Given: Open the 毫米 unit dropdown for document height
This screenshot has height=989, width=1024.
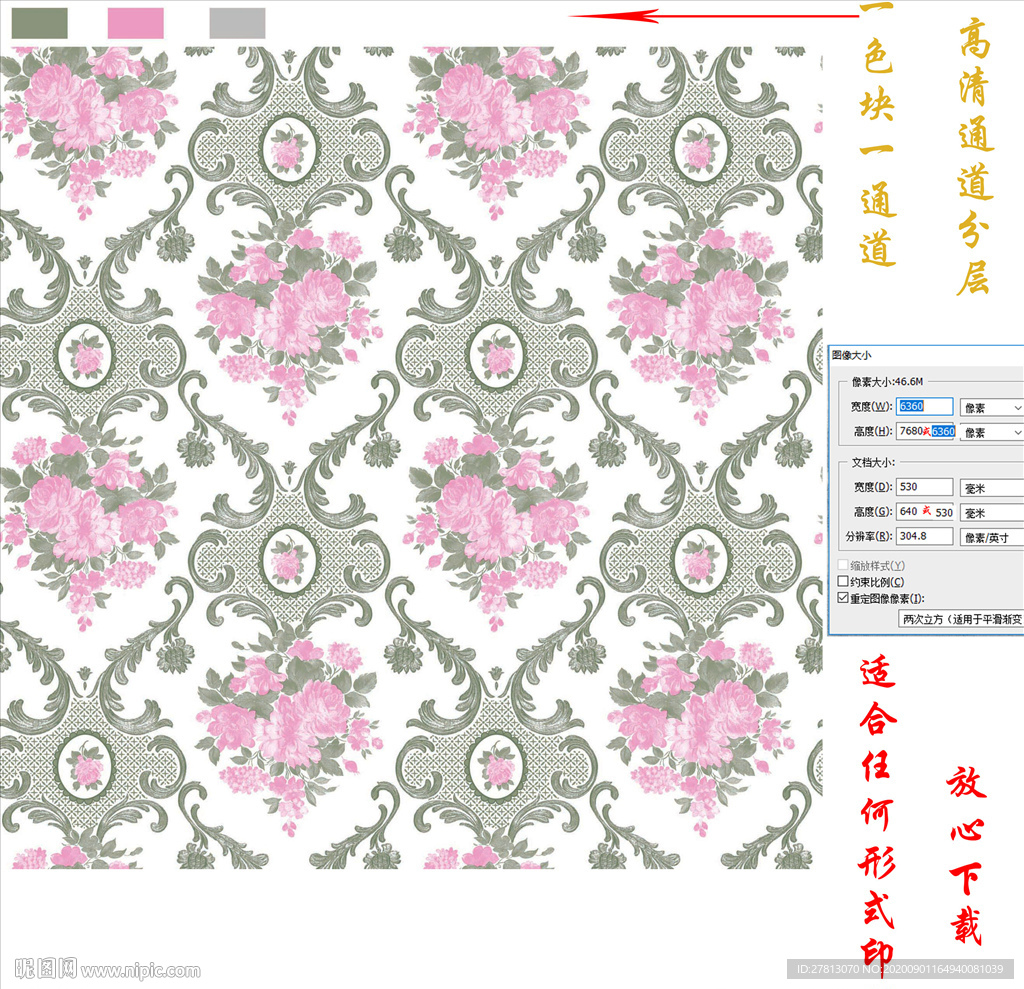Looking at the screenshot, I should click(x=991, y=513).
